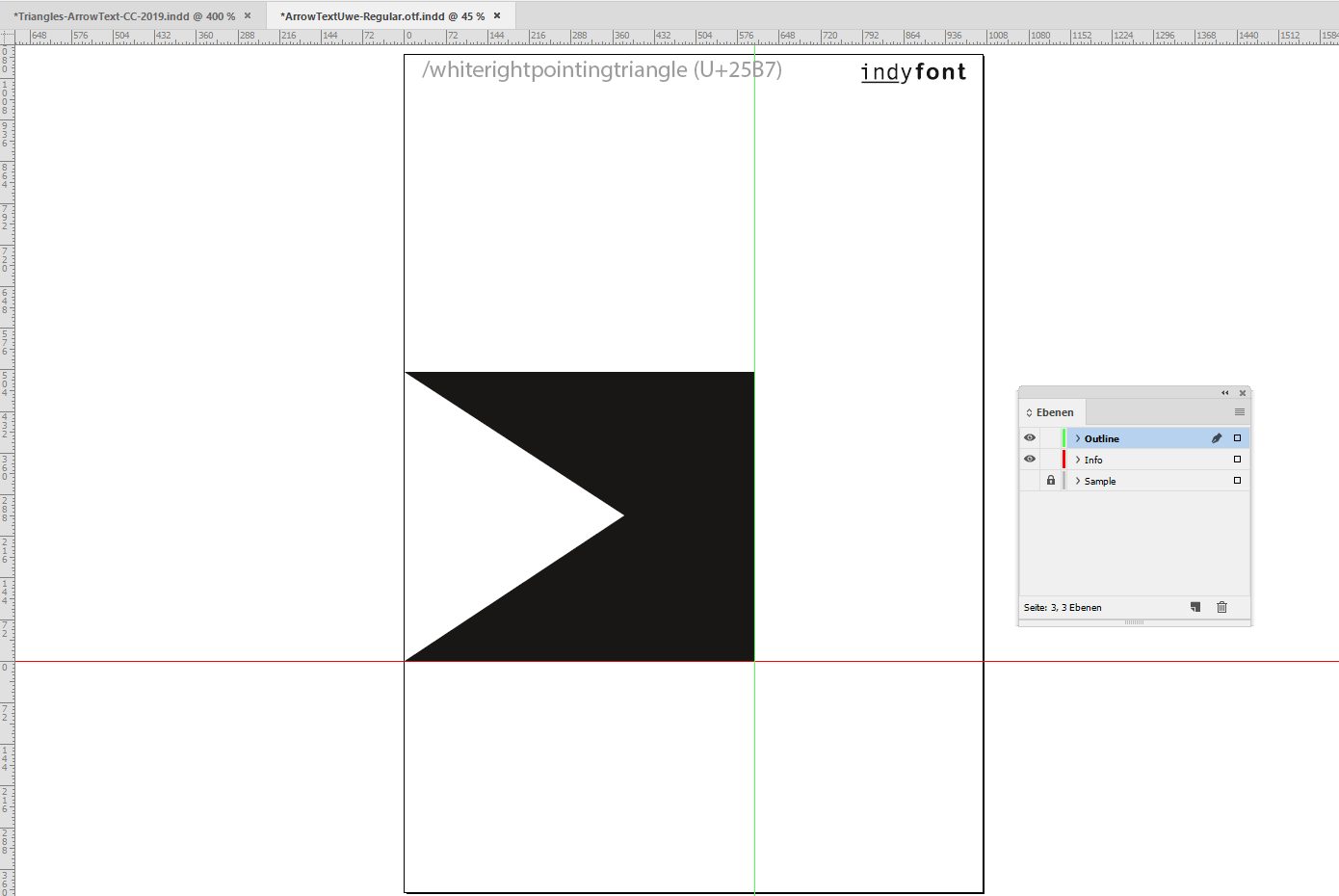The width and height of the screenshot is (1339, 896).
Task: Close the Ebenen panel
Action: pyautogui.click(x=1243, y=393)
